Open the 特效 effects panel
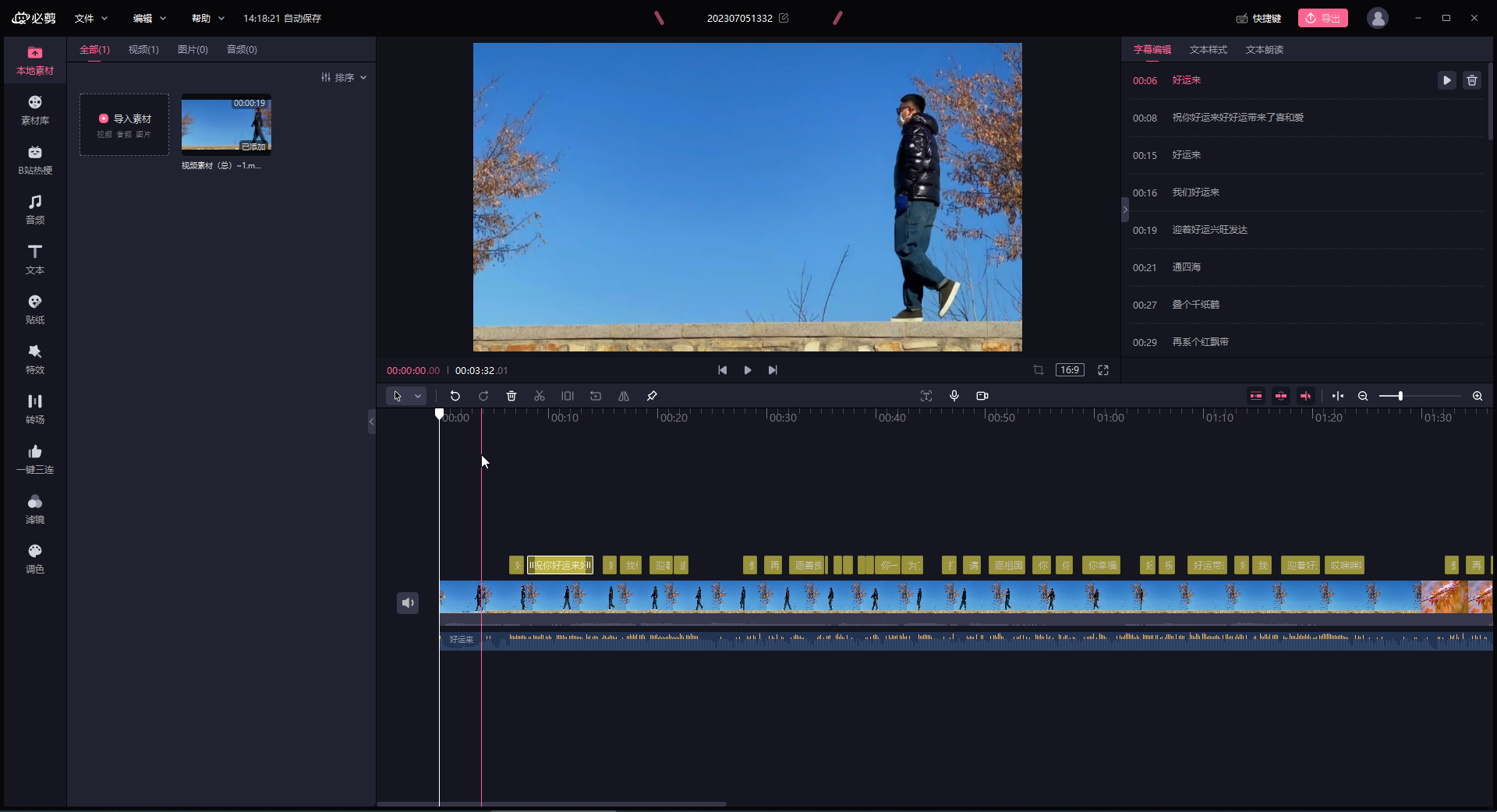The width and height of the screenshot is (1497, 812). click(x=35, y=359)
